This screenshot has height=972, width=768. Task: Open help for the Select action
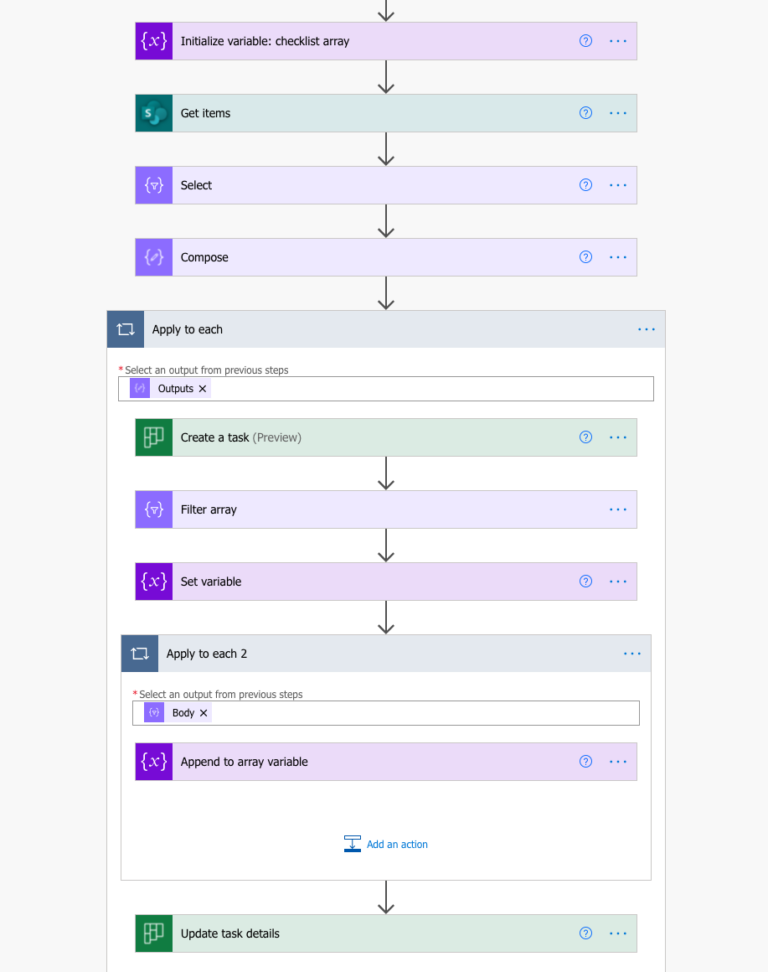click(585, 185)
